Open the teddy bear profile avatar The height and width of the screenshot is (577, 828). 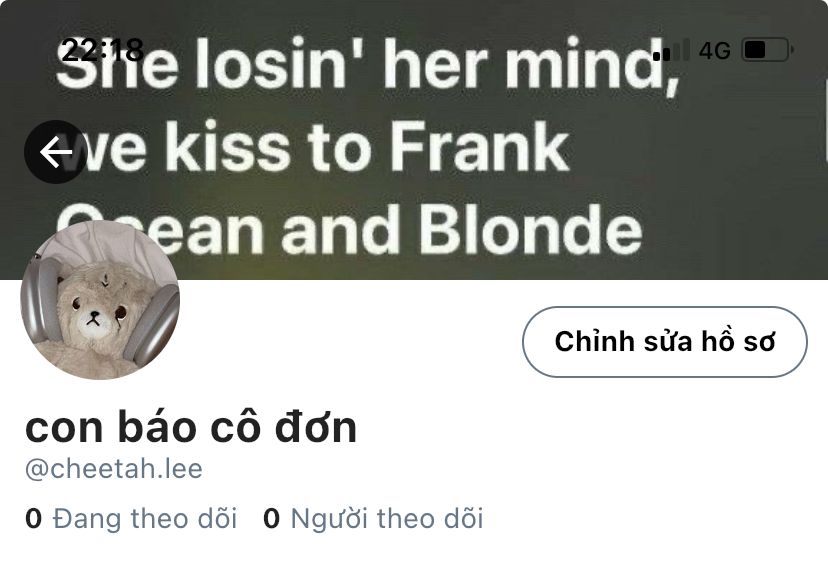click(x=100, y=300)
